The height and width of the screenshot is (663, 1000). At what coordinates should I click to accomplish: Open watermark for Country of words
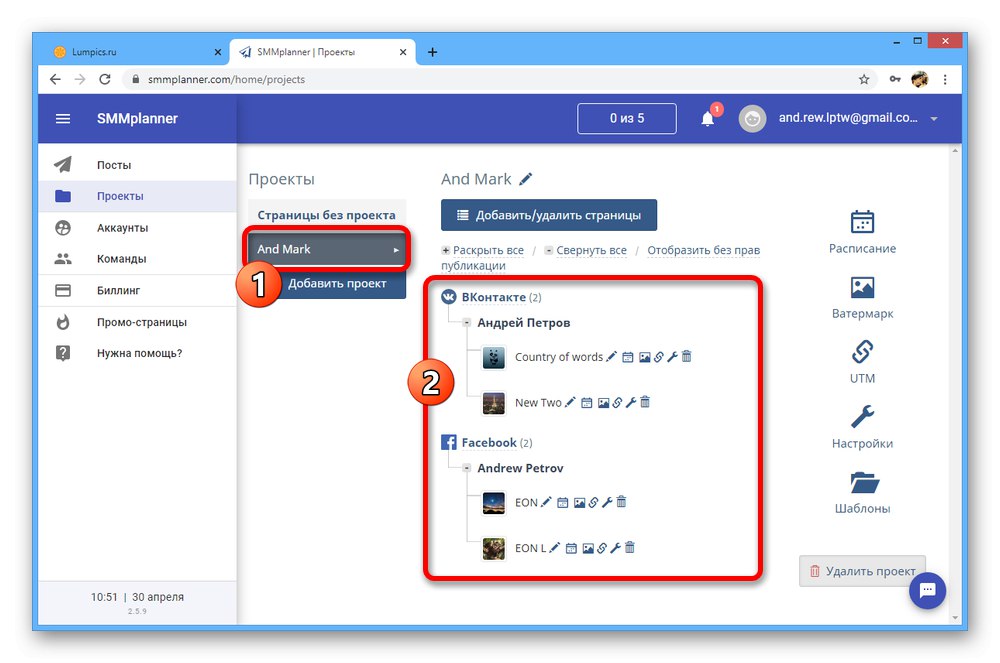644,357
